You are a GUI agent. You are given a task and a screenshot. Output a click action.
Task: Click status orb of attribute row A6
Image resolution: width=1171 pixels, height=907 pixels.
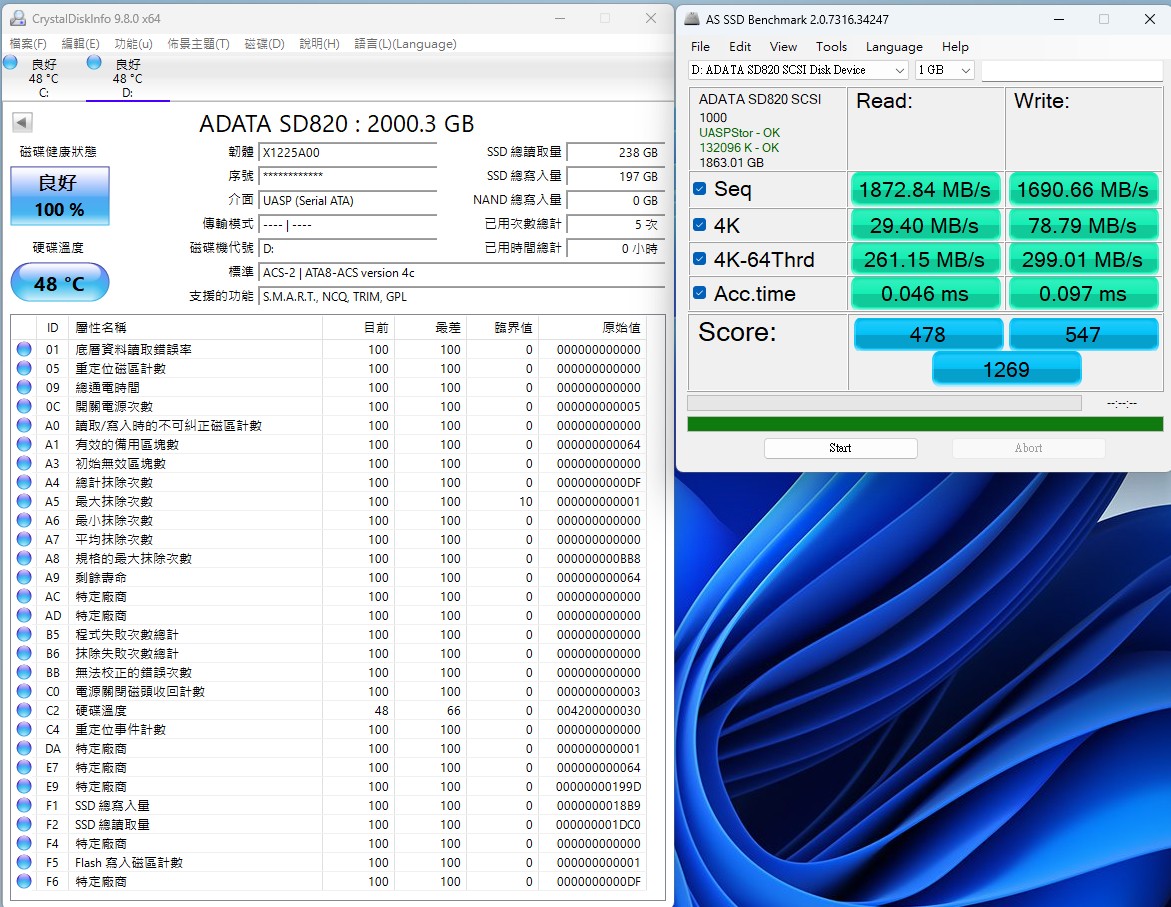click(24, 520)
